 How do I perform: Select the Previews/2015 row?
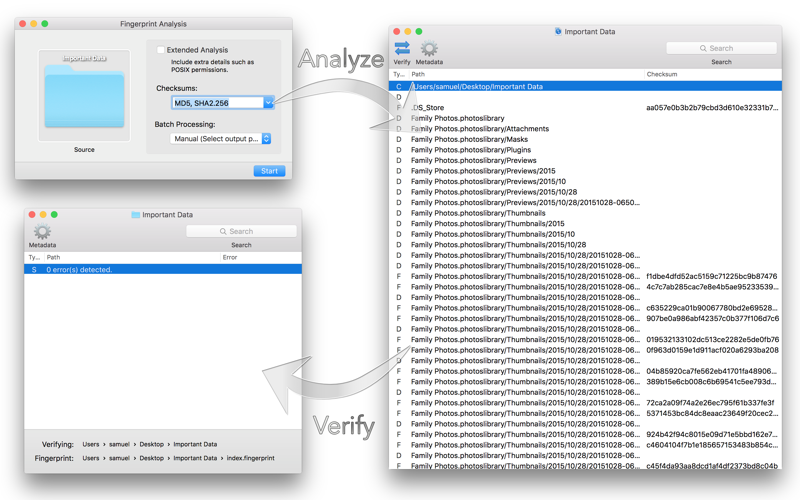(585, 171)
